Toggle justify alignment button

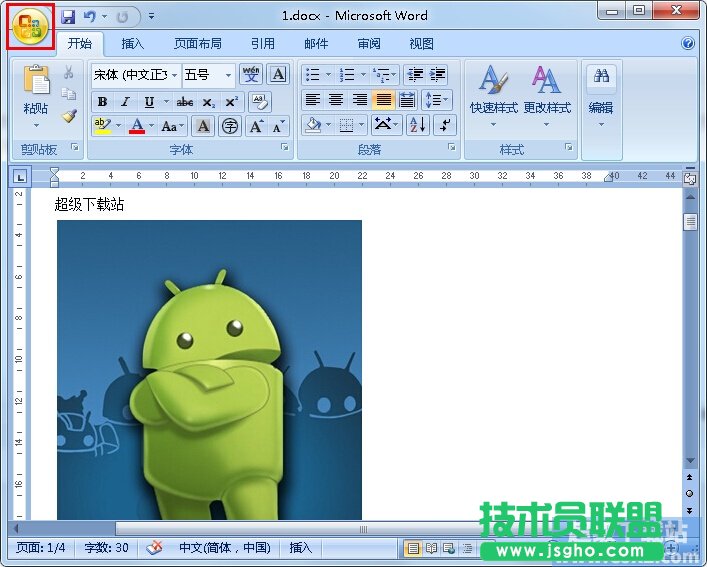coord(383,100)
